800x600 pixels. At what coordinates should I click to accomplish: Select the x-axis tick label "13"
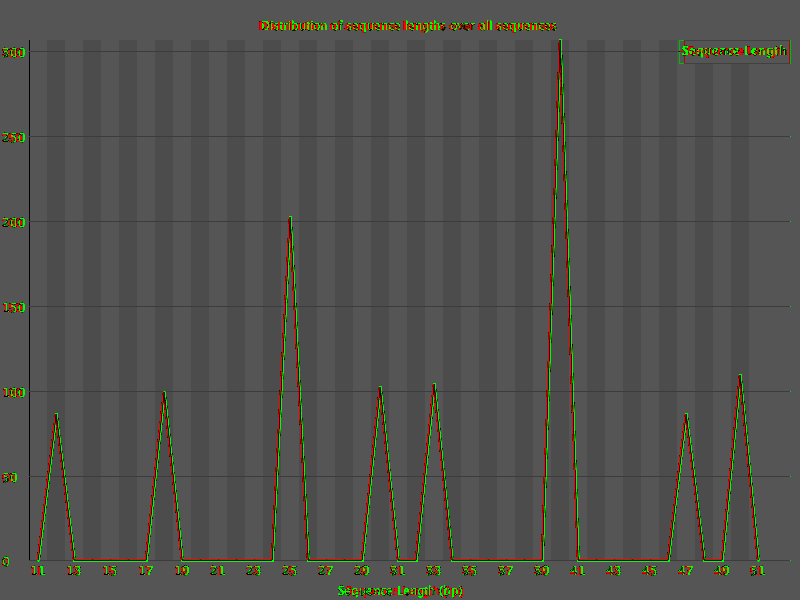click(74, 570)
